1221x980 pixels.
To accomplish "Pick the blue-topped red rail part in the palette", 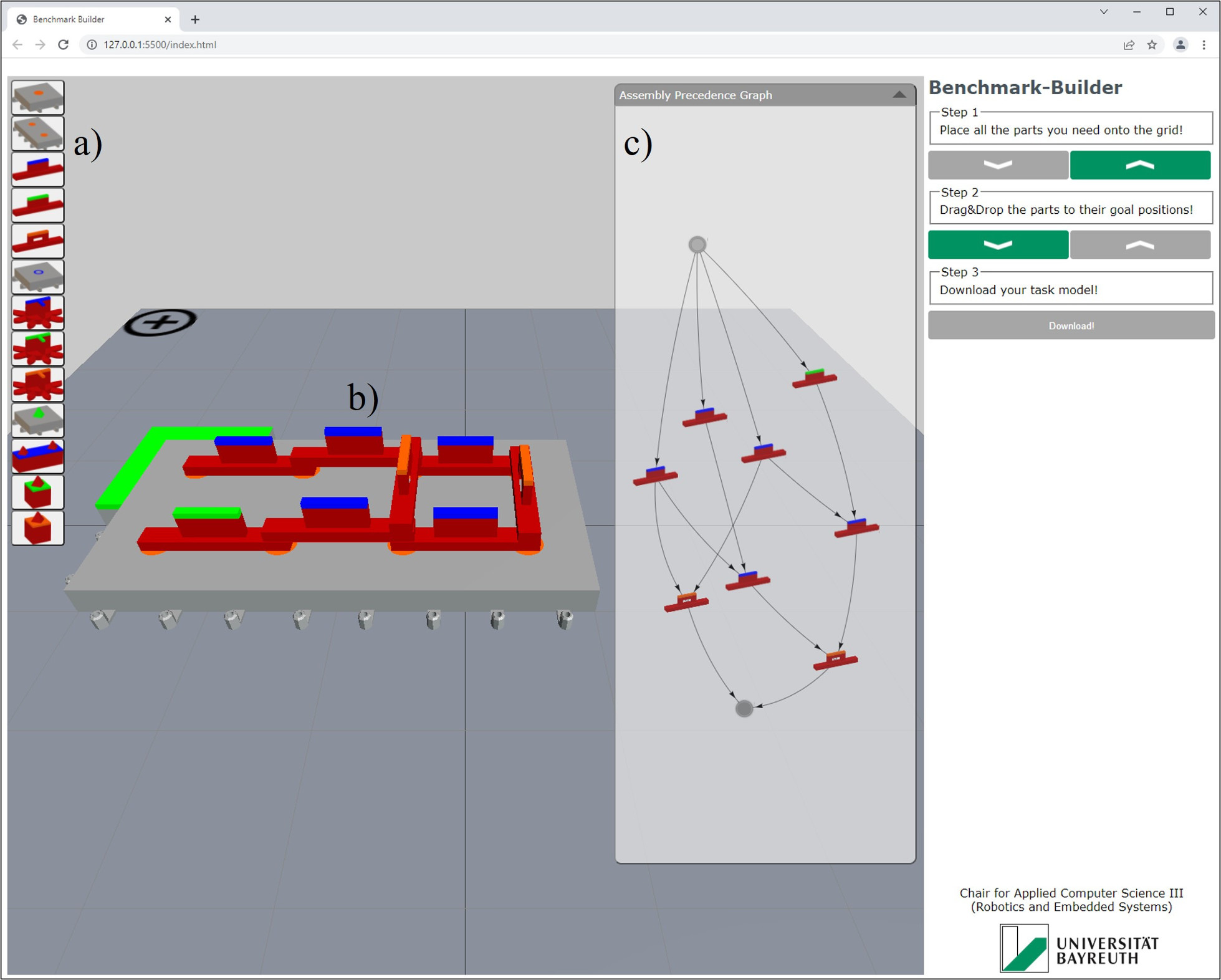I will pos(37,169).
